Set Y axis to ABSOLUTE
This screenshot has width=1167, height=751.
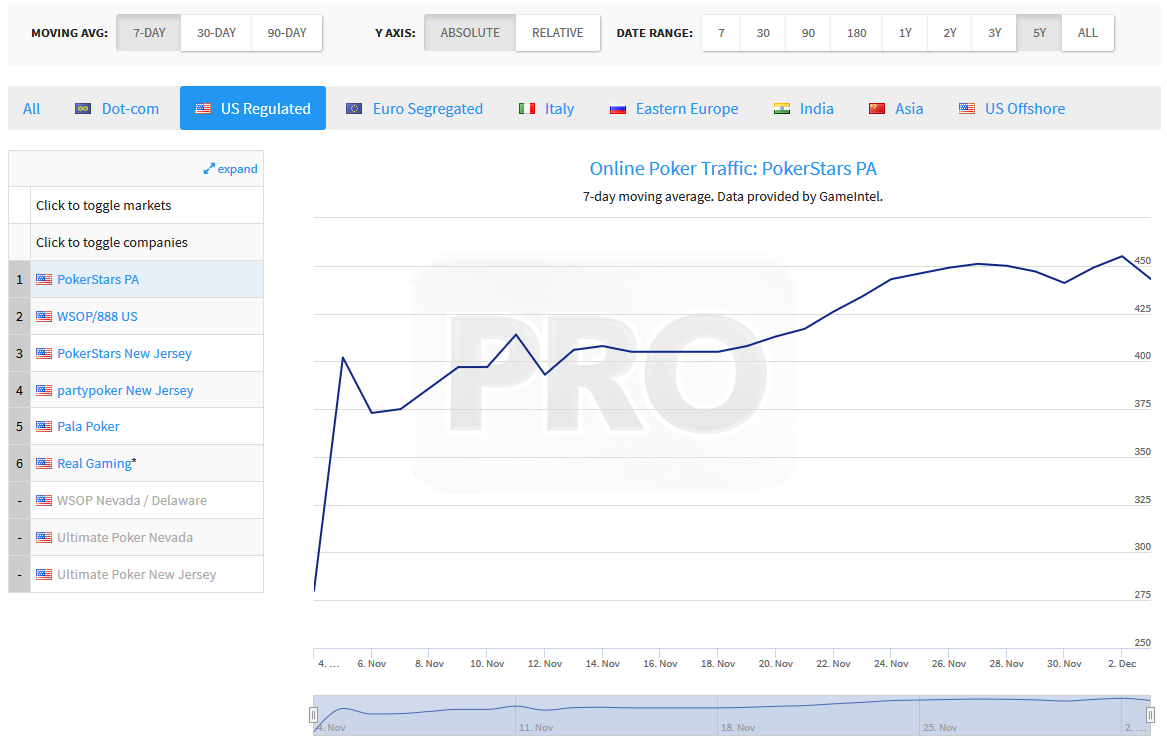(x=470, y=33)
